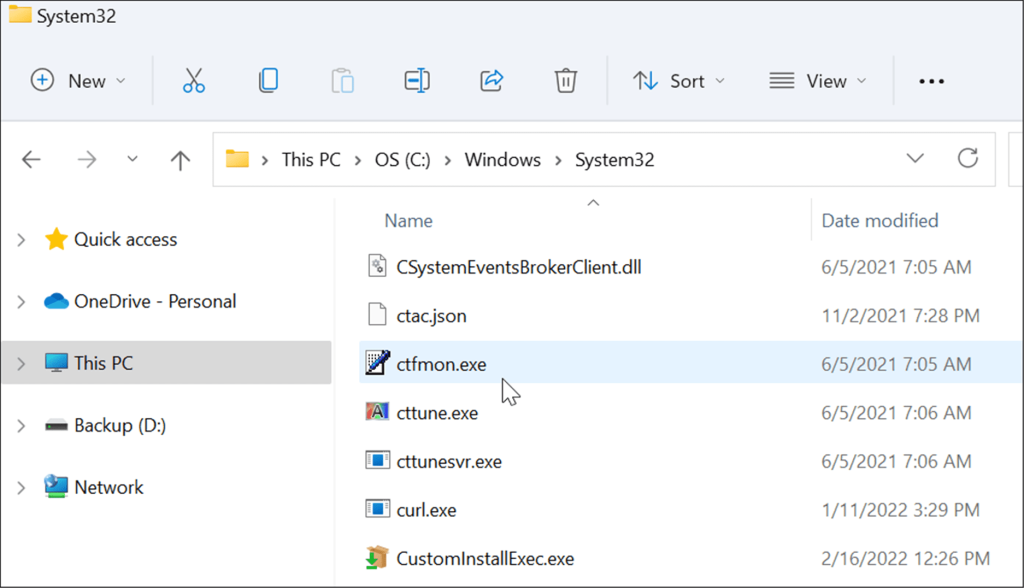Click the OneDrive cloud icon

pyautogui.click(x=56, y=301)
